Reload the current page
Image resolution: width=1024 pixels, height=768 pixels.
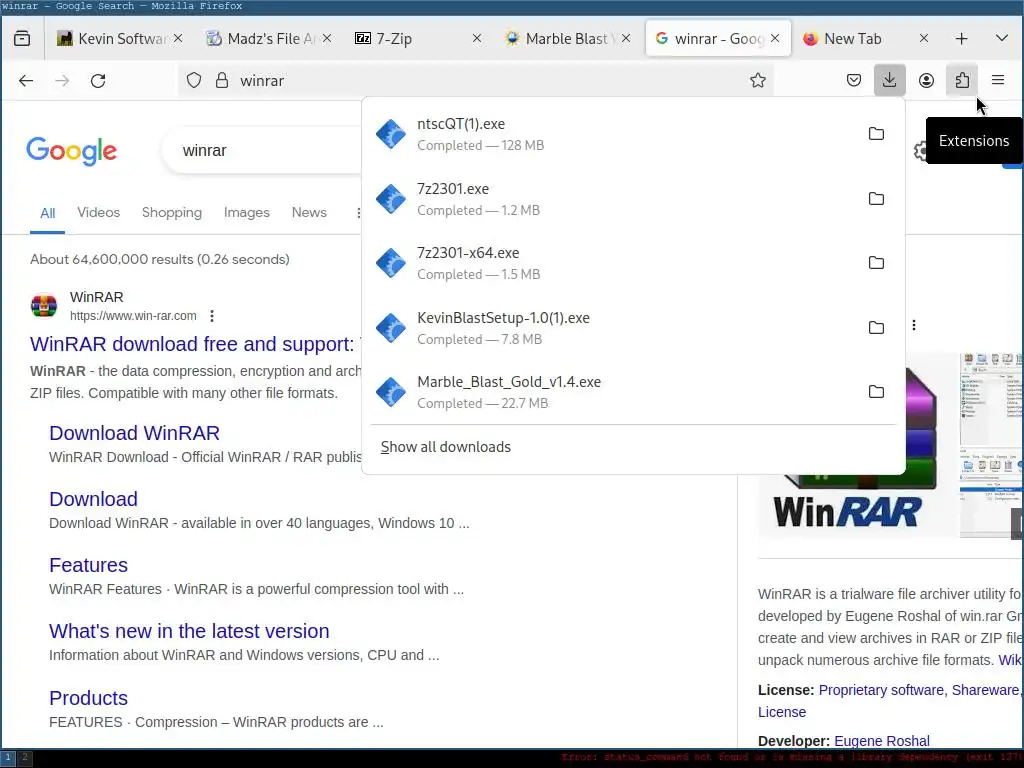tap(98, 80)
